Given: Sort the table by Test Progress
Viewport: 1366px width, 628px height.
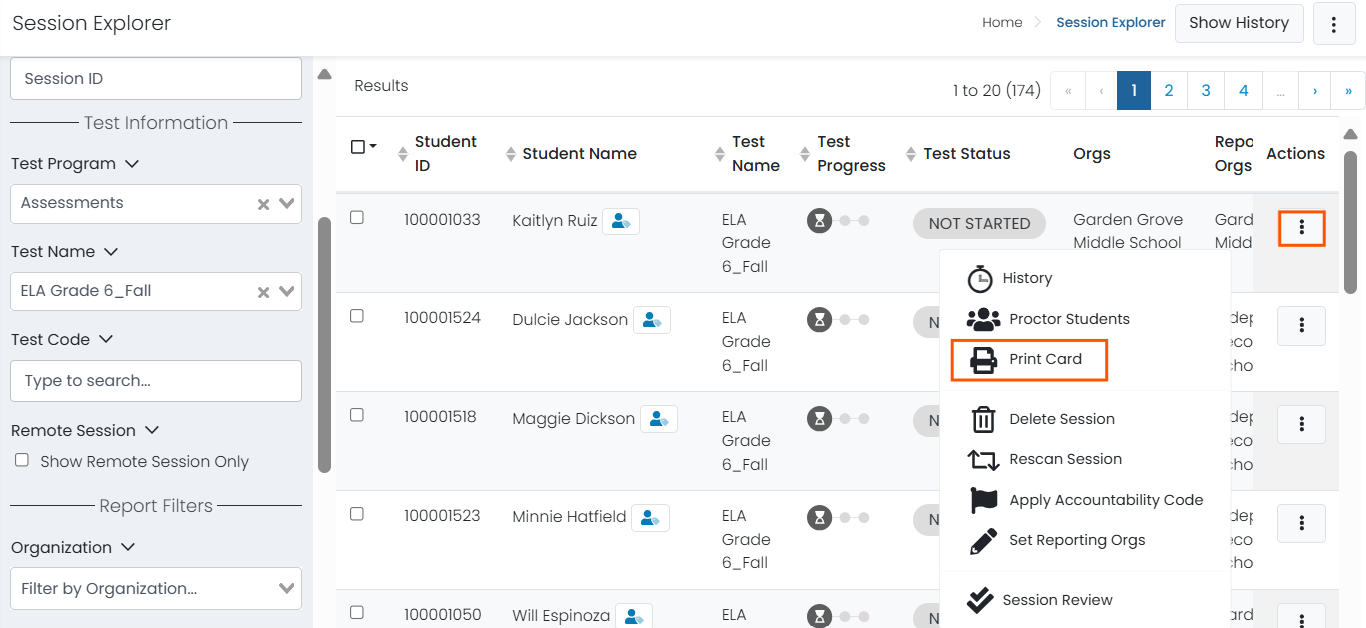Looking at the screenshot, I should [805, 154].
